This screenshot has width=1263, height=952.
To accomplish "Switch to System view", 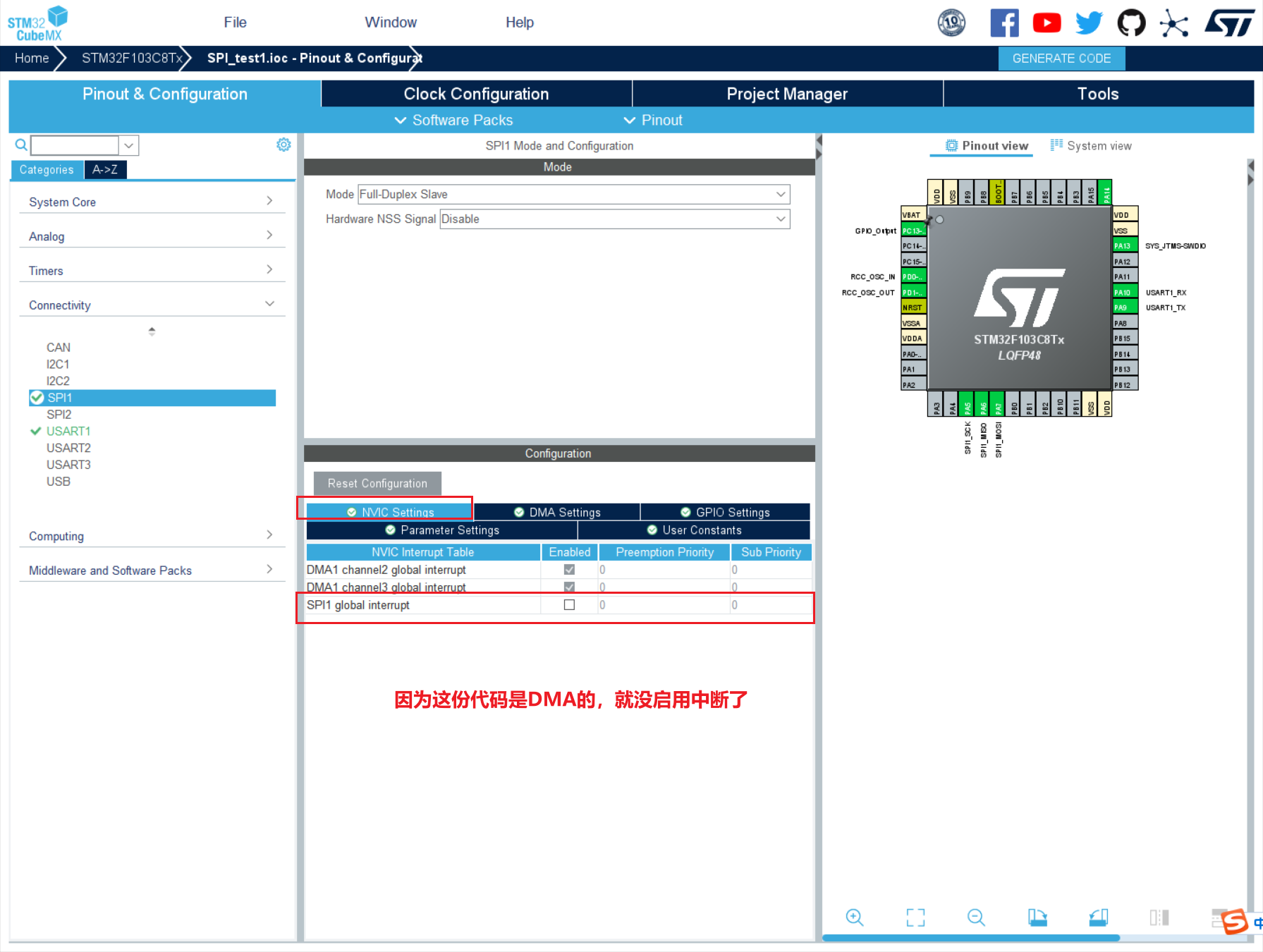I will coord(1091,145).
